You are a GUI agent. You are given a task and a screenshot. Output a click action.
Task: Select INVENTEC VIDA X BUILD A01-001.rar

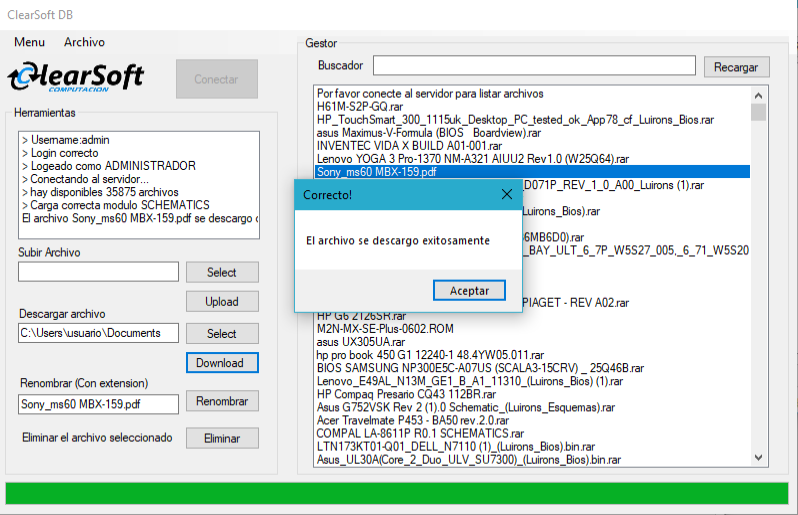tap(409, 146)
